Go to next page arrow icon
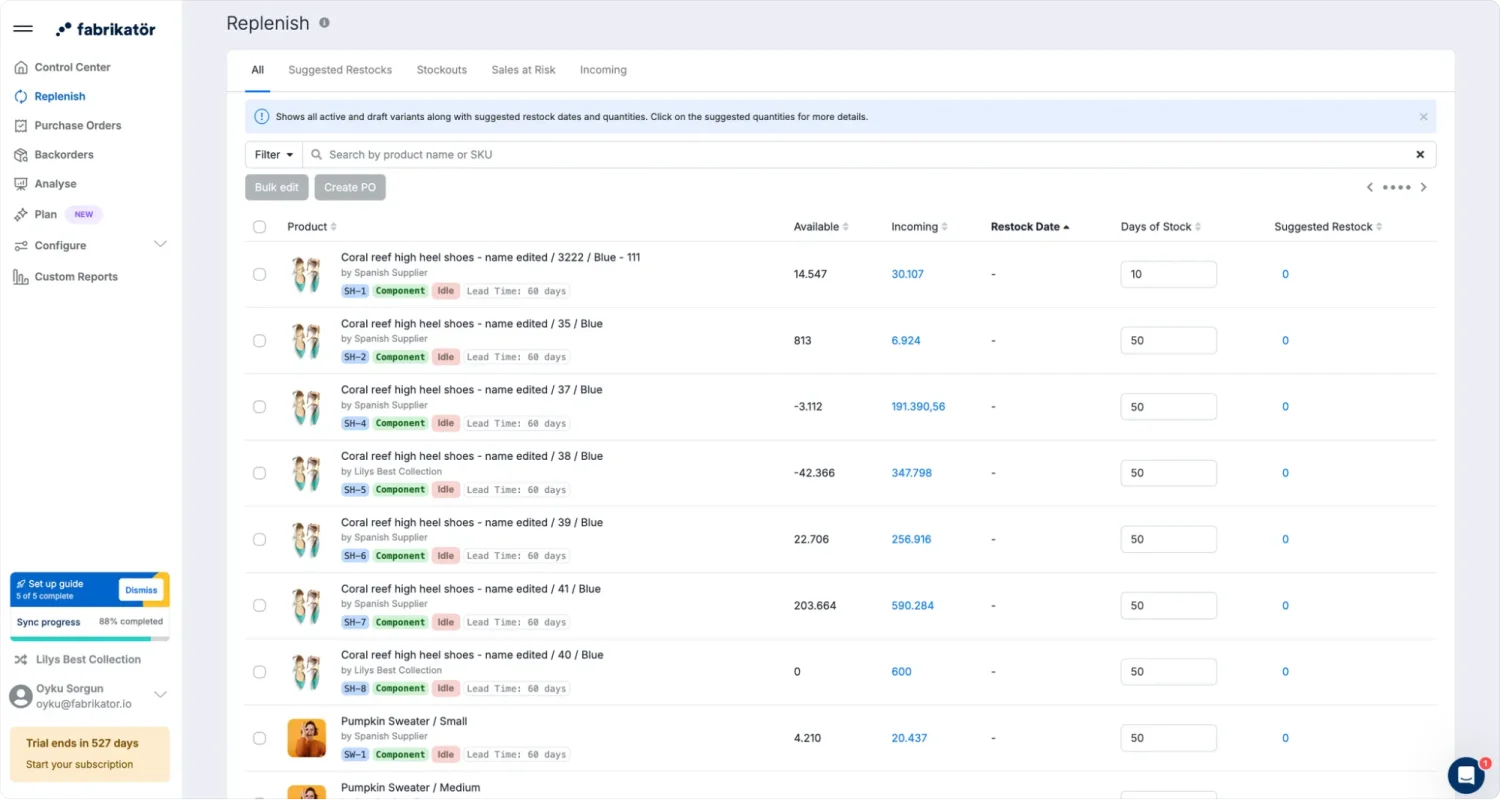 [x=1424, y=187]
